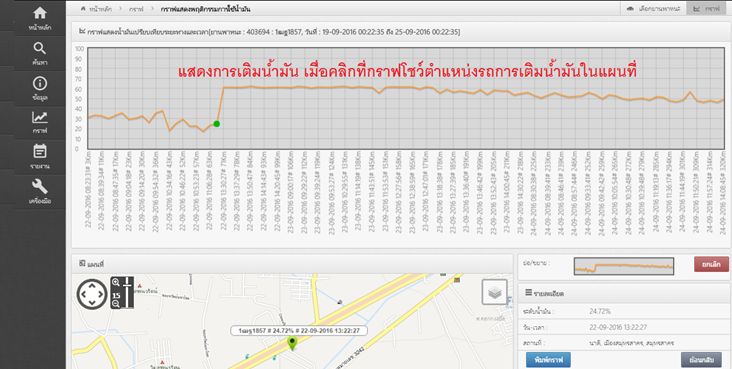This screenshot has height=369, width=732.
Task: Click the vehicle tooltip label 1ฒฐ1857 # 24.72%
Action: [x=299, y=331]
